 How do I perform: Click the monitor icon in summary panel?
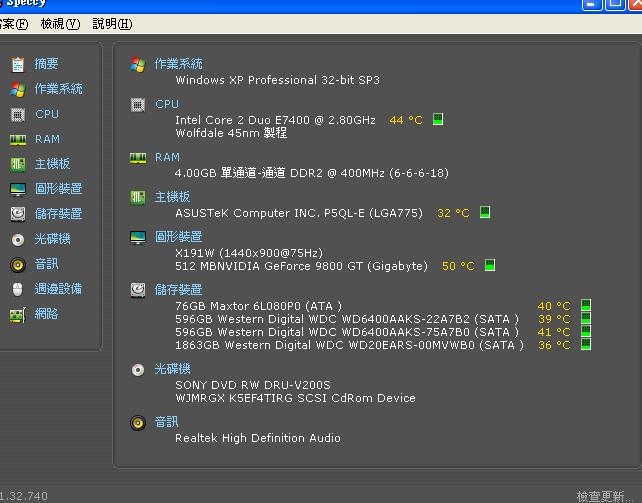[138, 237]
